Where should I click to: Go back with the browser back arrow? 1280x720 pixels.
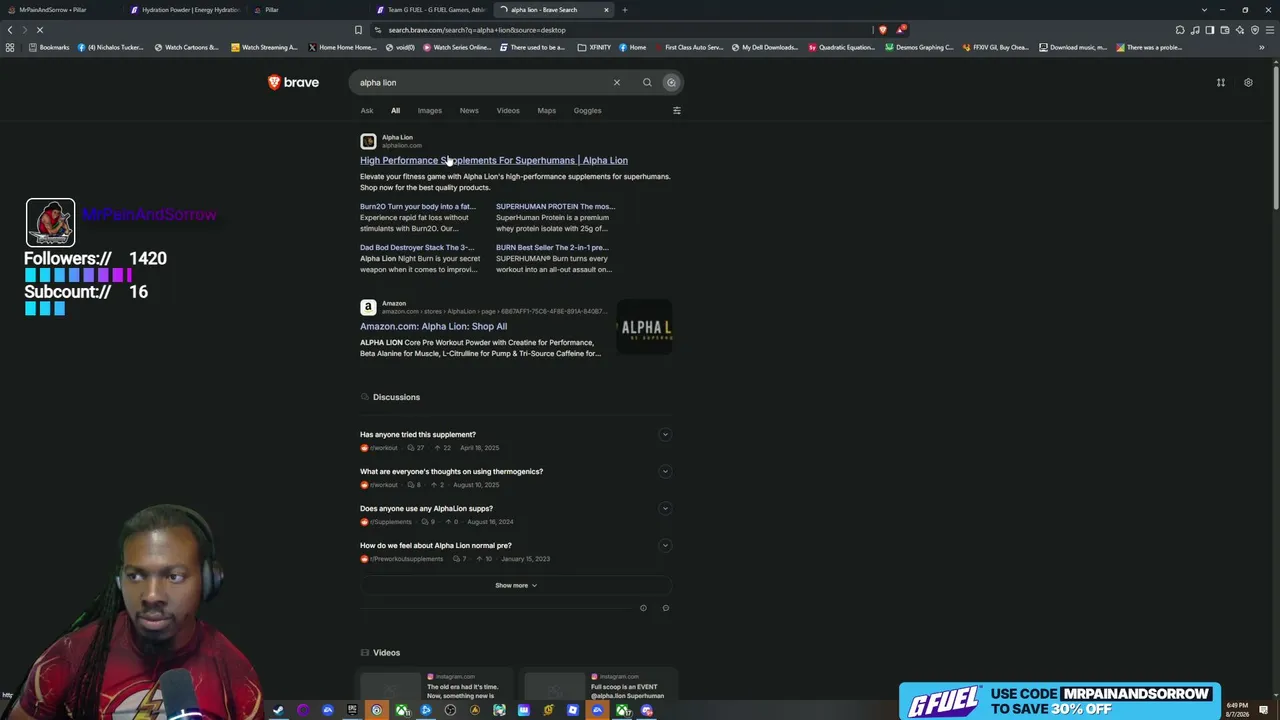point(10,30)
